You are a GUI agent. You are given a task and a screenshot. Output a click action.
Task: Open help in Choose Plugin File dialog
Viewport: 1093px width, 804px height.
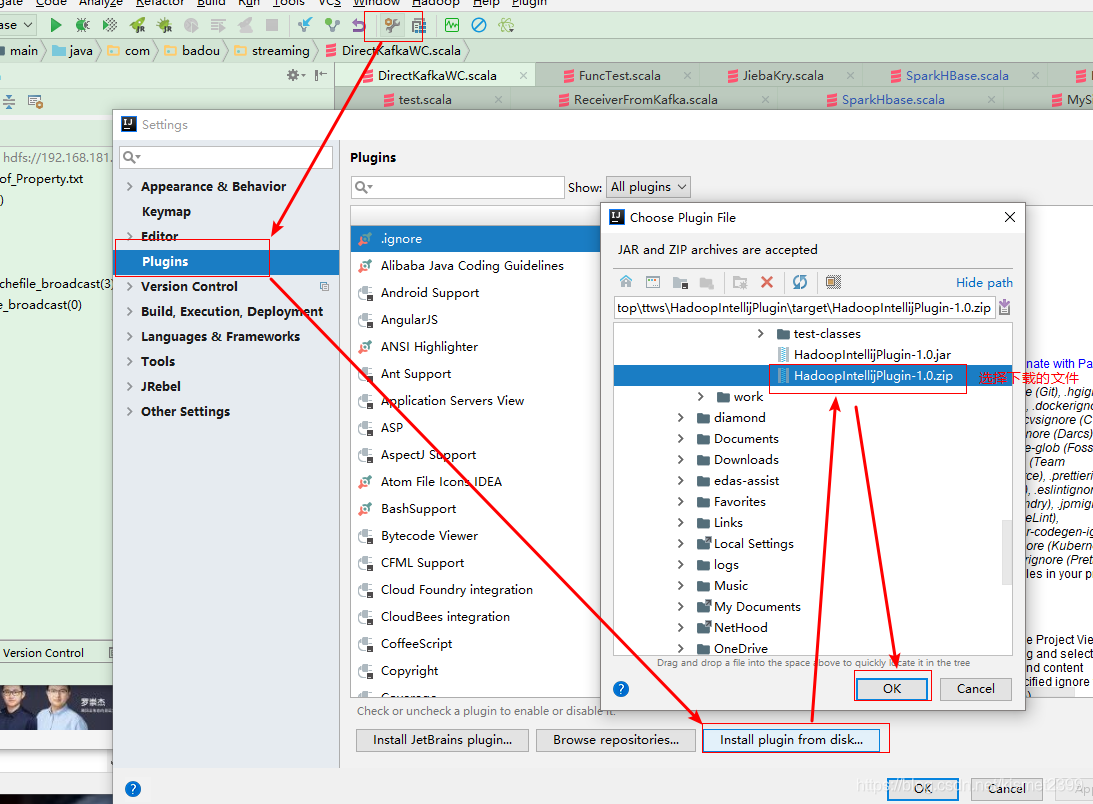pos(621,689)
